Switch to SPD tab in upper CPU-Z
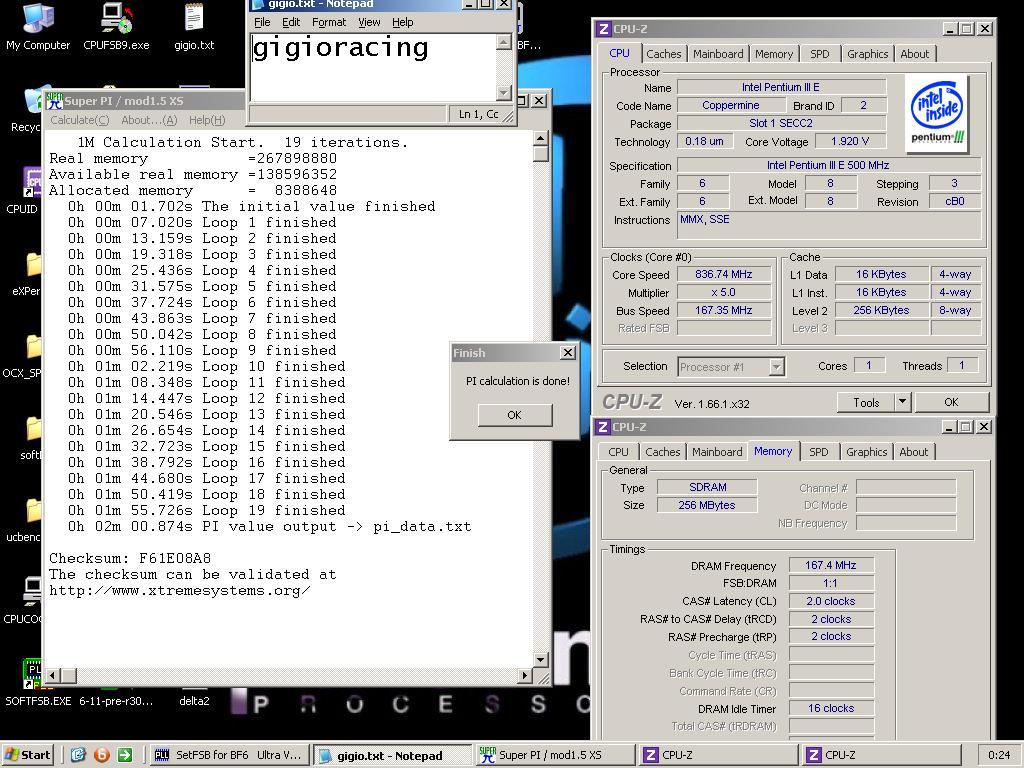Image resolution: width=1024 pixels, height=768 pixels. point(820,54)
